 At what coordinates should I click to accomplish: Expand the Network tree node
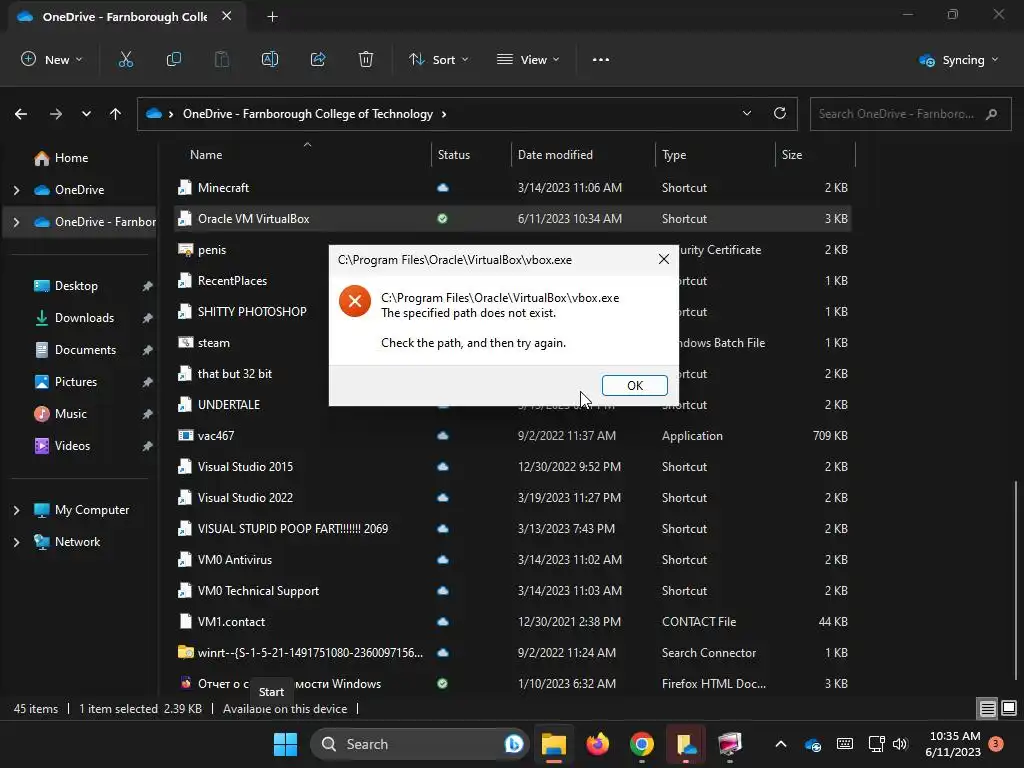[17, 542]
